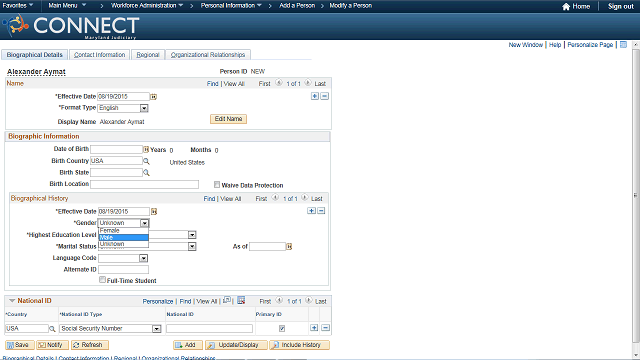Show previous row in Name section

click(x=279, y=83)
